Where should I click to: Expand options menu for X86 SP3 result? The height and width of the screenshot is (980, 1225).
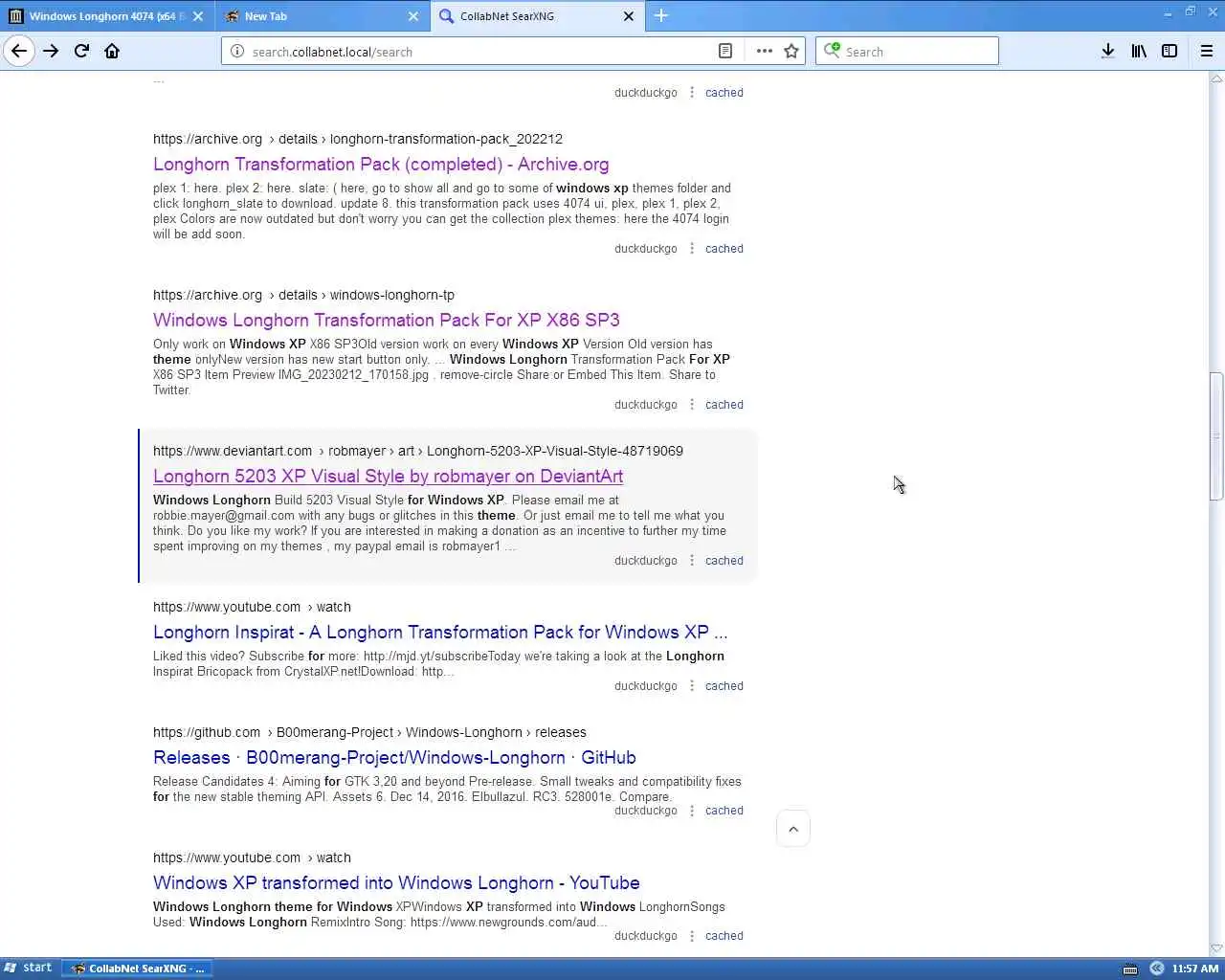[692, 405]
